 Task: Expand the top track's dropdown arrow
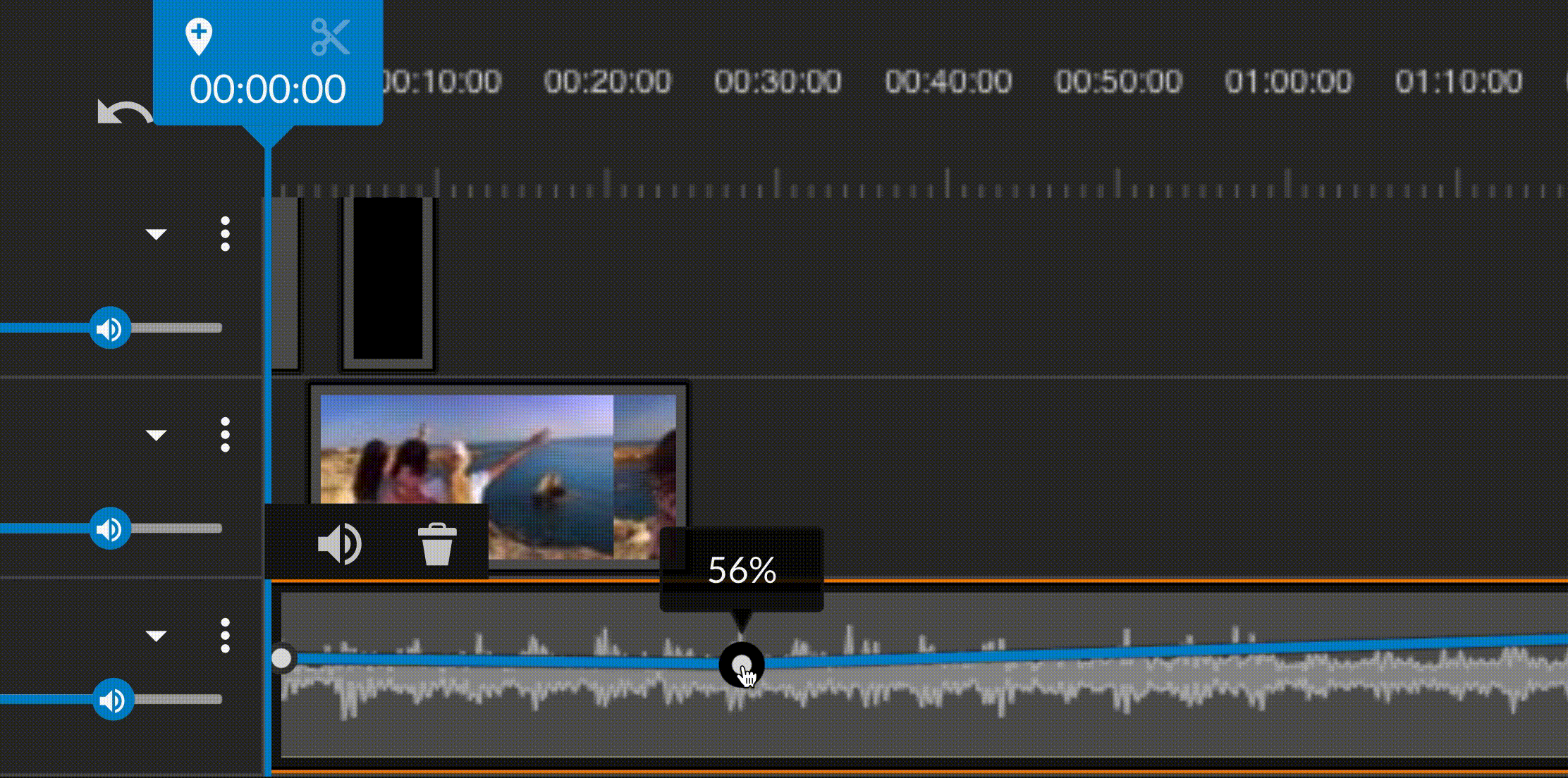click(156, 234)
